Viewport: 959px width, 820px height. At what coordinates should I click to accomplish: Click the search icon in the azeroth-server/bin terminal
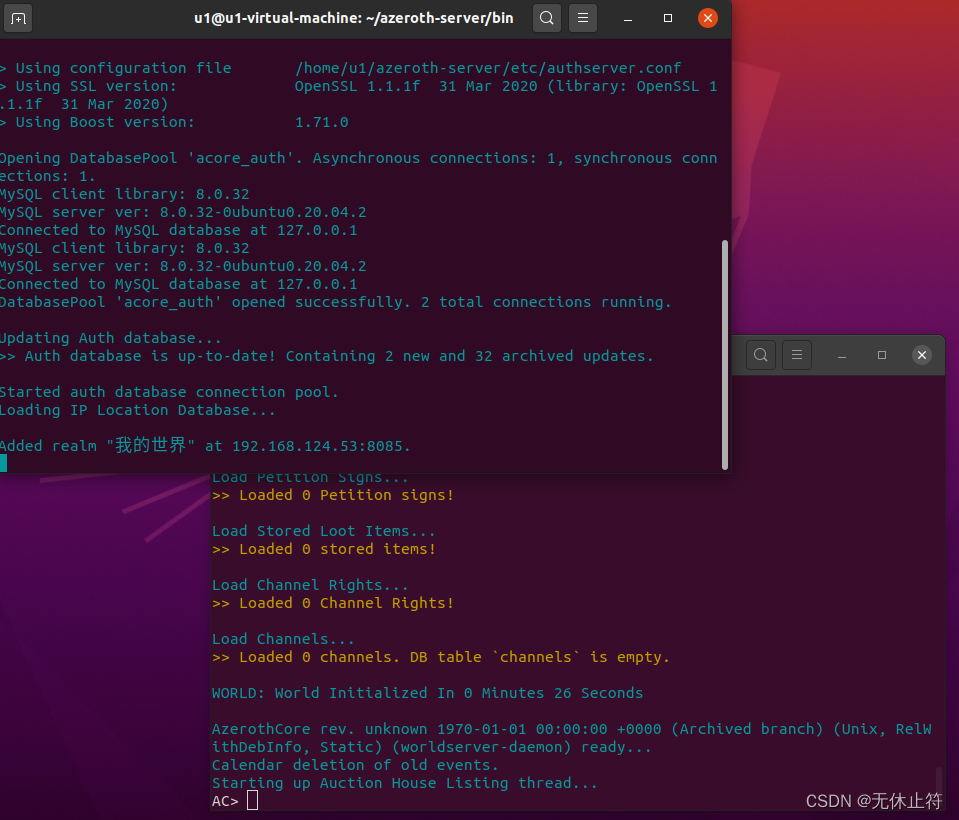click(547, 18)
